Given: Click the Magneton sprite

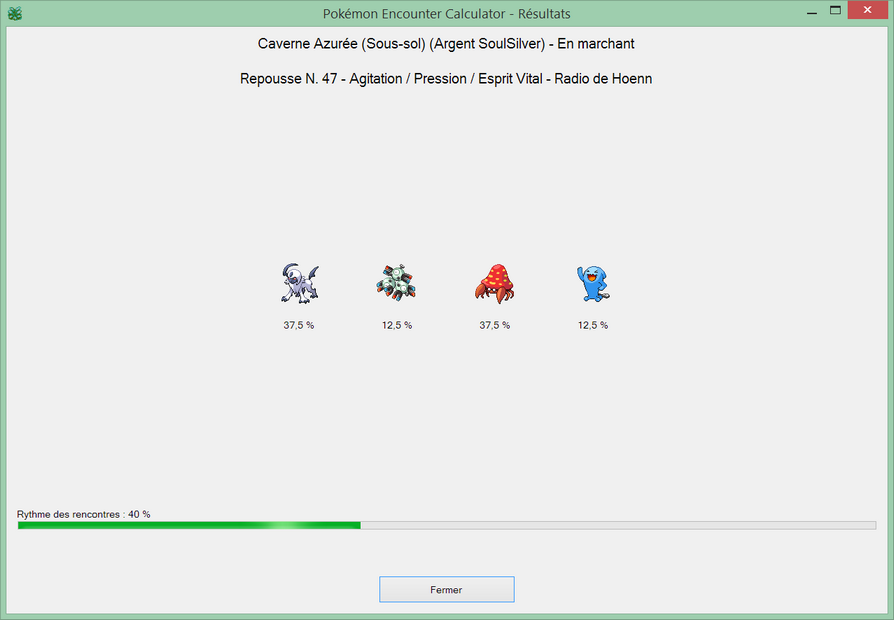Looking at the screenshot, I should tap(396, 283).
